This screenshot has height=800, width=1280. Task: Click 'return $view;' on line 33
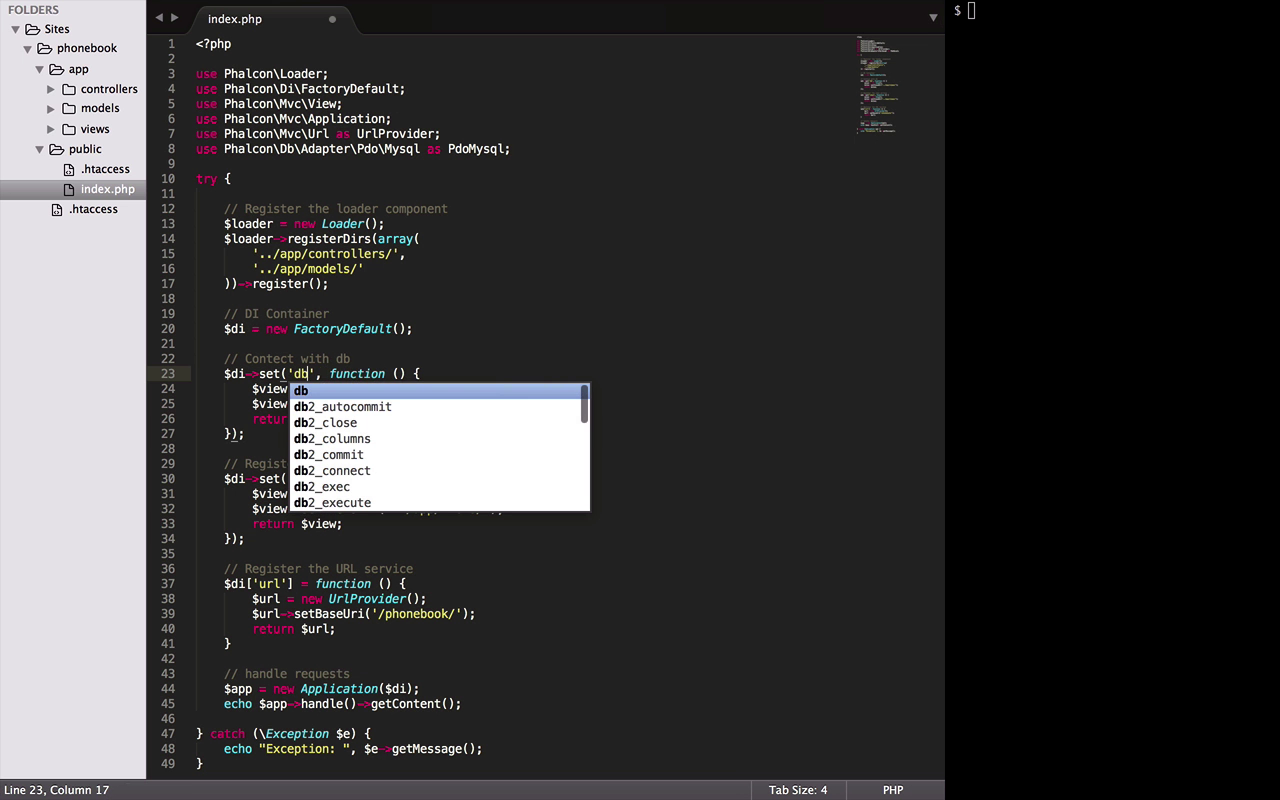(297, 524)
